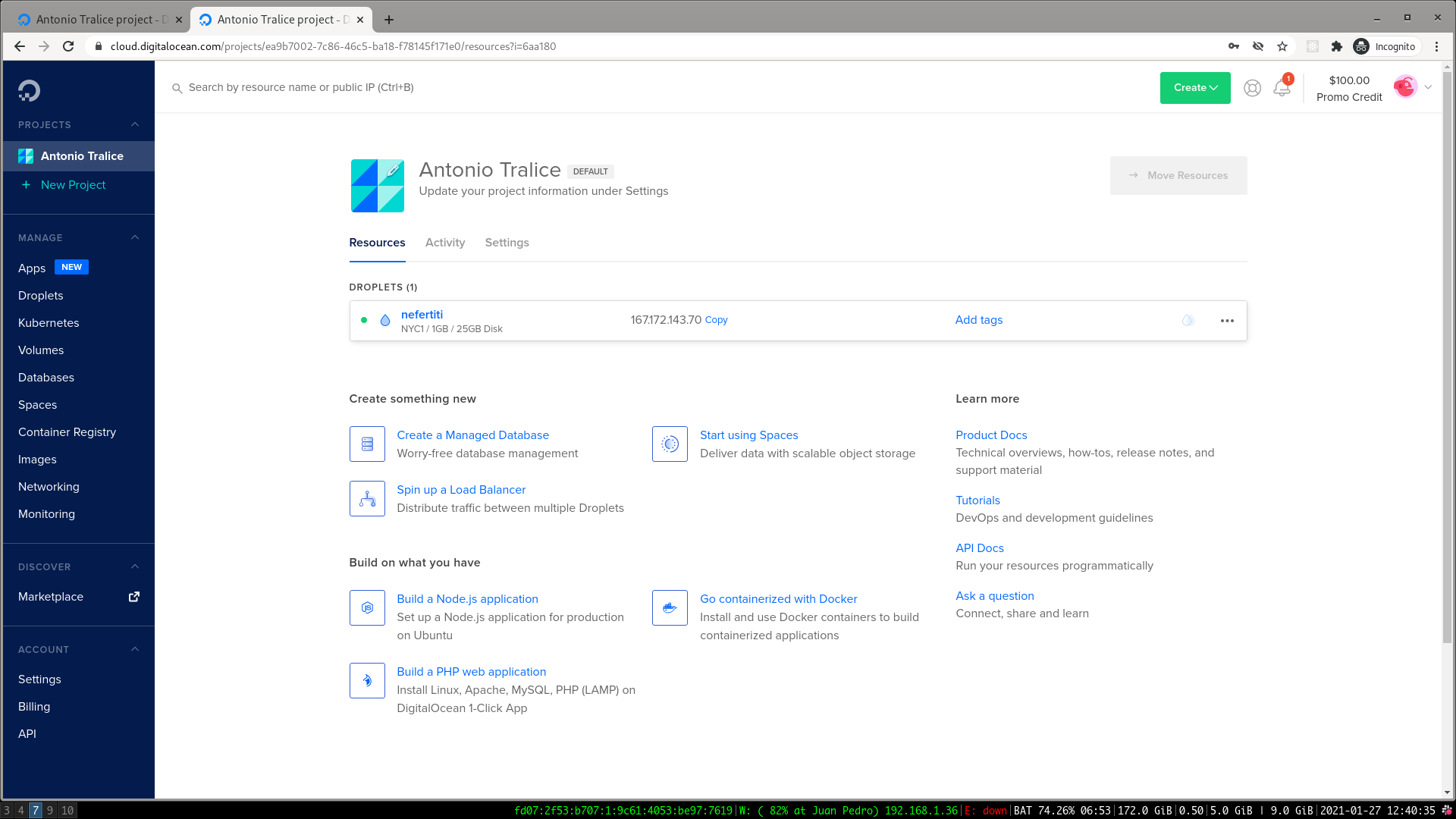Click the Managed Database icon
The height and width of the screenshot is (819, 1456).
tap(367, 444)
